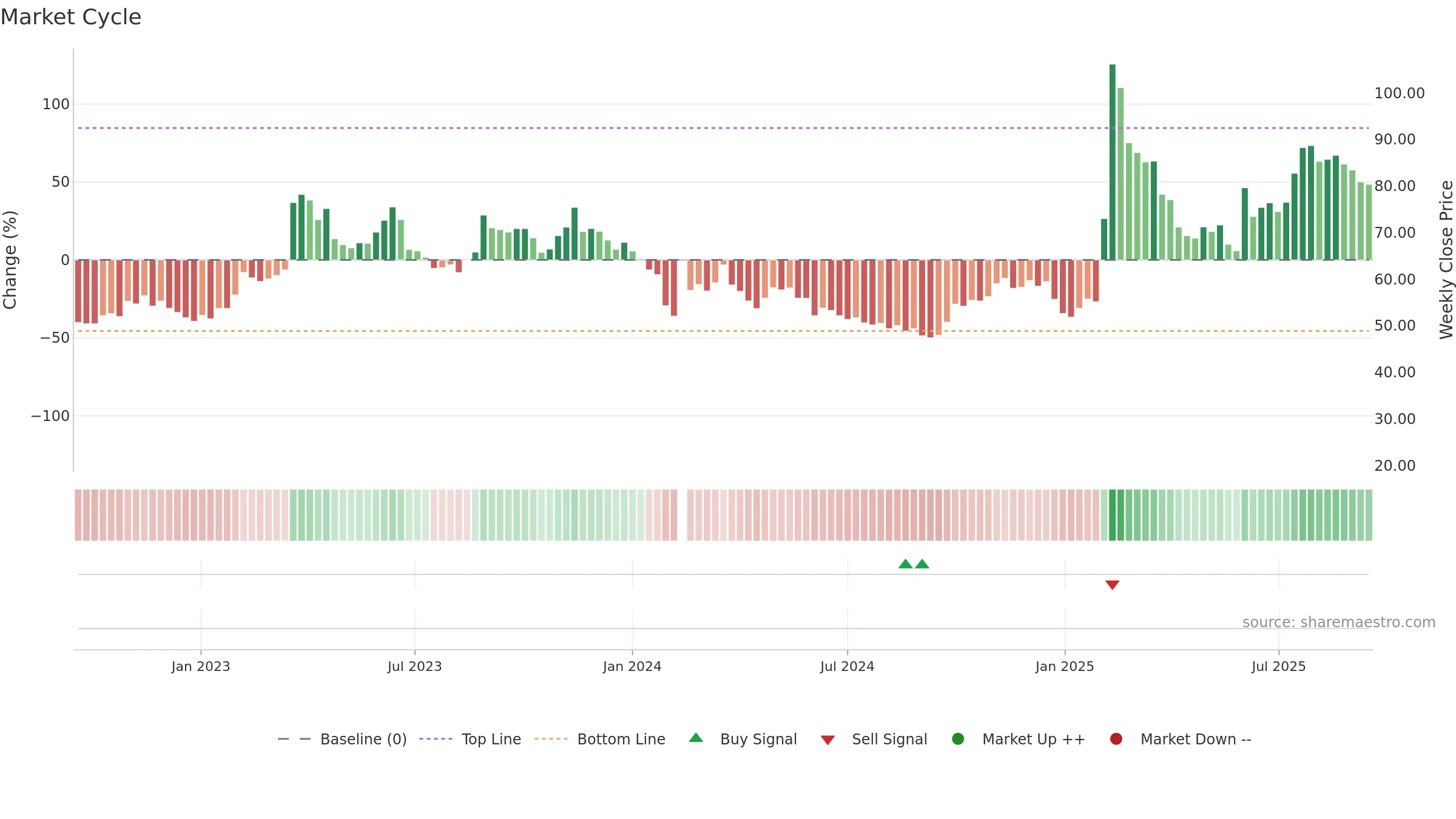Click the Jul 2025 x-axis label
Image resolution: width=1456 pixels, height=819 pixels.
pyautogui.click(x=1279, y=666)
